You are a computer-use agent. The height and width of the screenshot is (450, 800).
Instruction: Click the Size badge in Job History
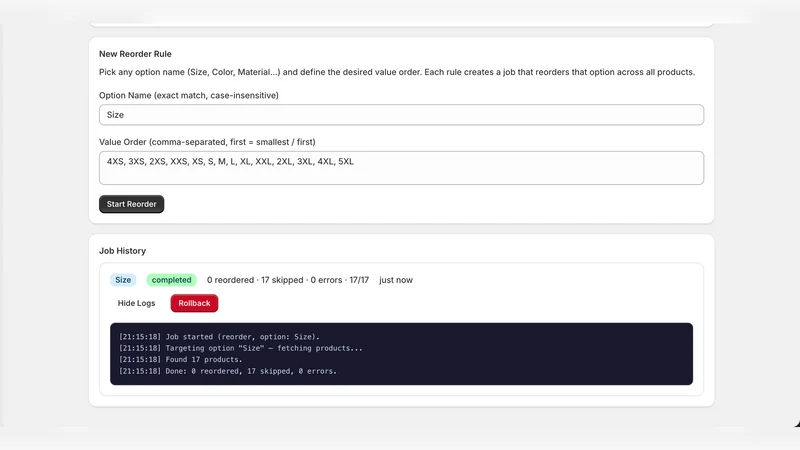(x=123, y=280)
